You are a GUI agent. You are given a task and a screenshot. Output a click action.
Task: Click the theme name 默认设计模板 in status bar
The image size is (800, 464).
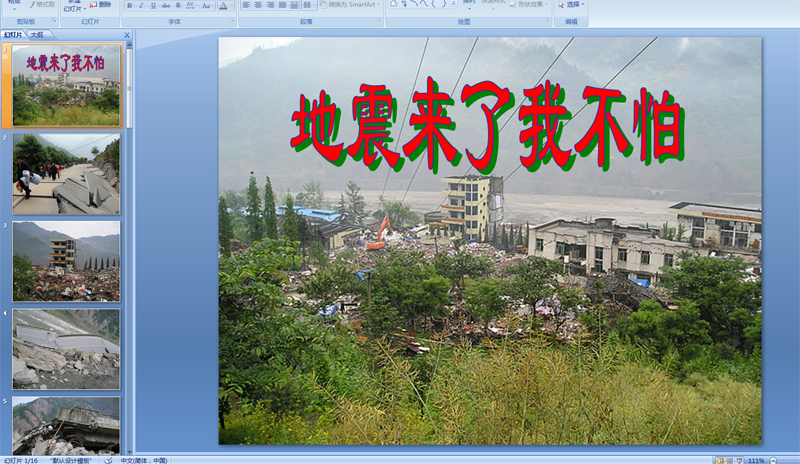pyautogui.click(x=70, y=460)
